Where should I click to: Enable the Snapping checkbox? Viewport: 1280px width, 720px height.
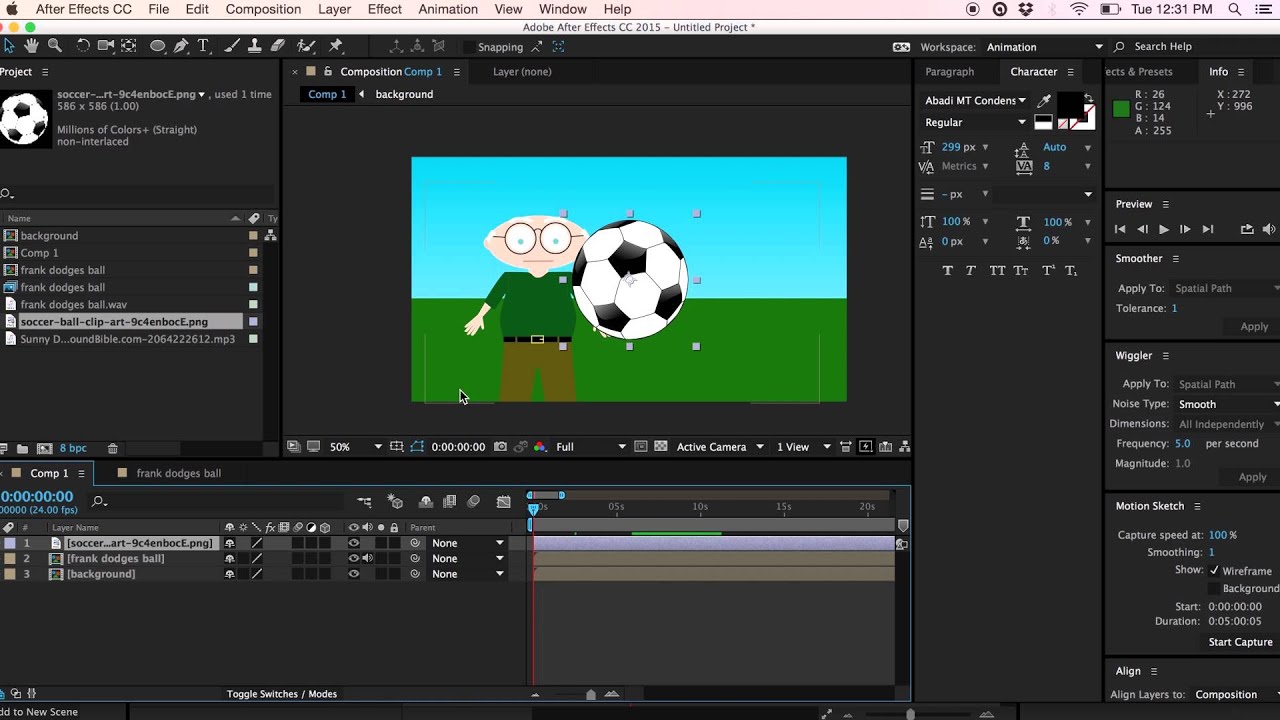(468, 47)
